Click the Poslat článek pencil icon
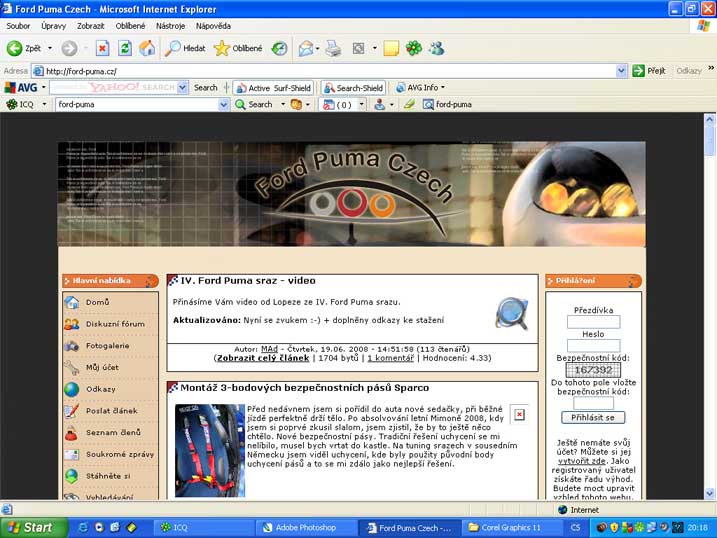 point(71,411)
